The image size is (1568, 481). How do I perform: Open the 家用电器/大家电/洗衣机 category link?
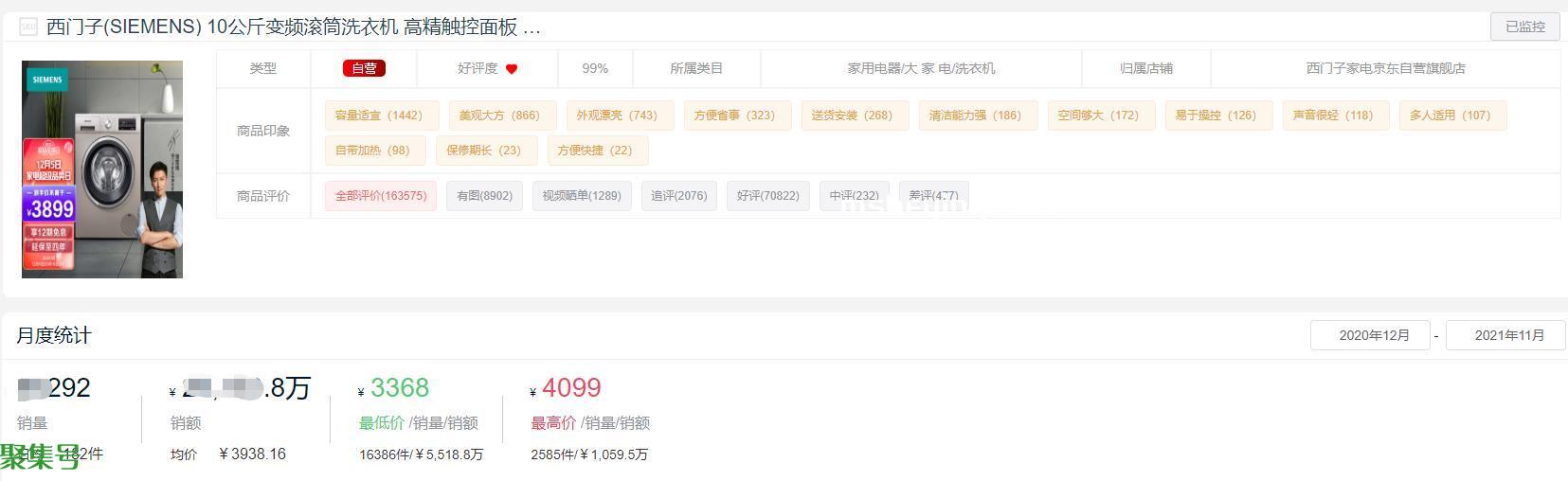click(x=921, y=68)
